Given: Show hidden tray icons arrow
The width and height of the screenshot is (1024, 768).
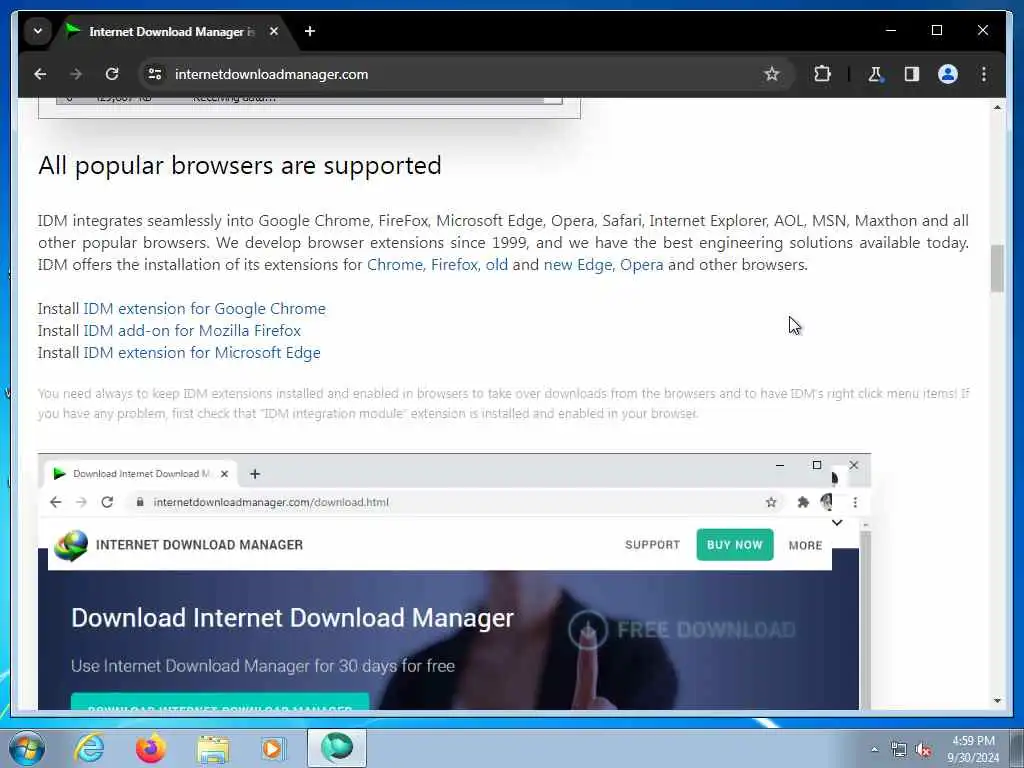Looking at the screenshot, I should (874, 749).
